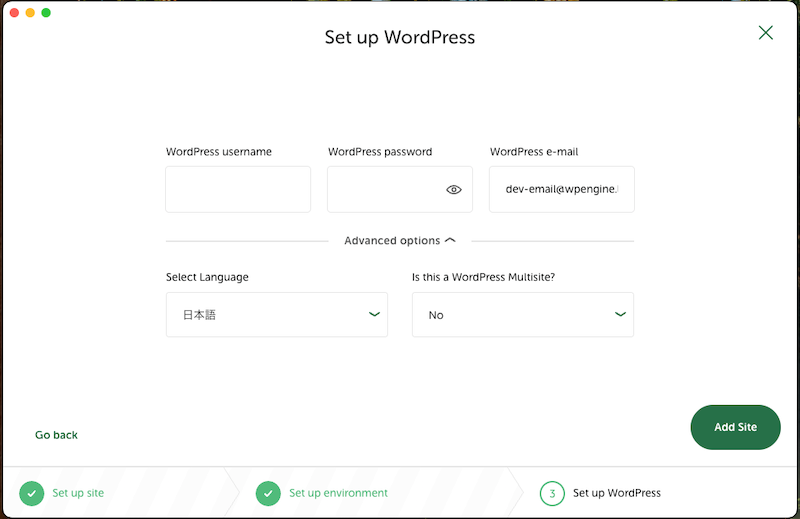Select the WordPress e-mail field
Image resolution: width=800 pixels, height=519 pixels.
click(x=561, y=189)
